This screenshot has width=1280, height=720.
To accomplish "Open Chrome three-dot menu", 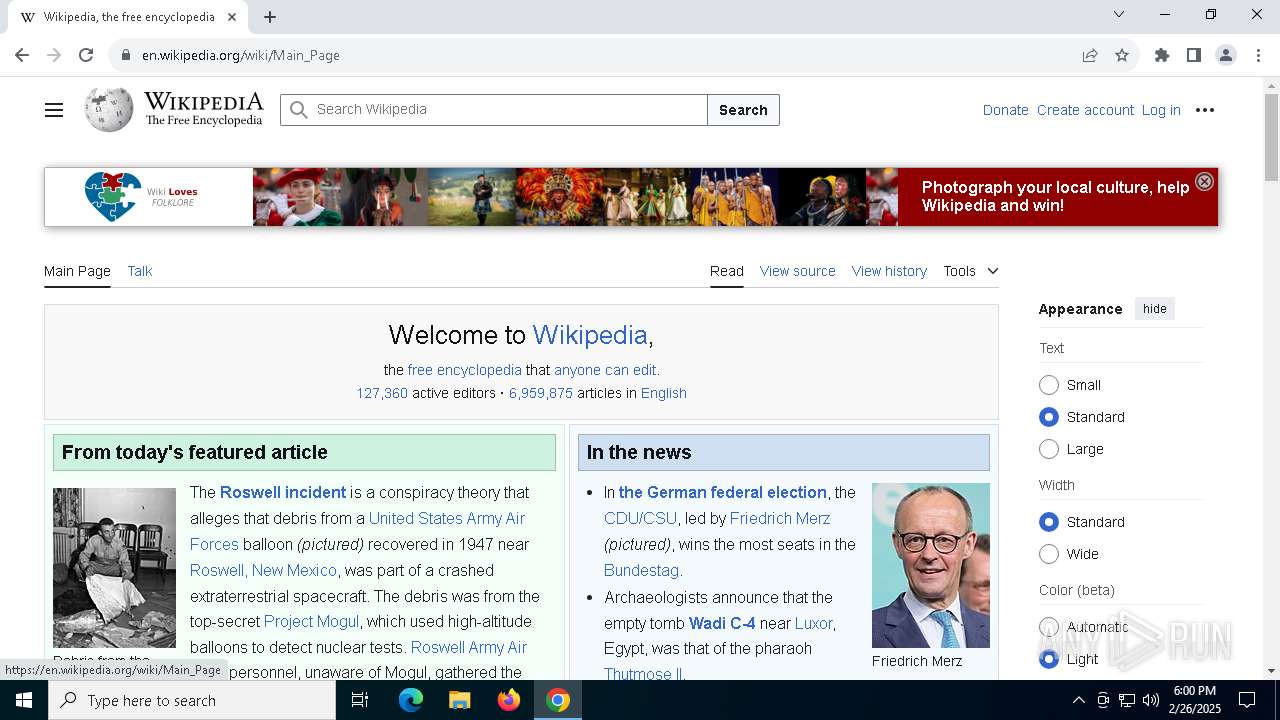I will coord(1258,55).
